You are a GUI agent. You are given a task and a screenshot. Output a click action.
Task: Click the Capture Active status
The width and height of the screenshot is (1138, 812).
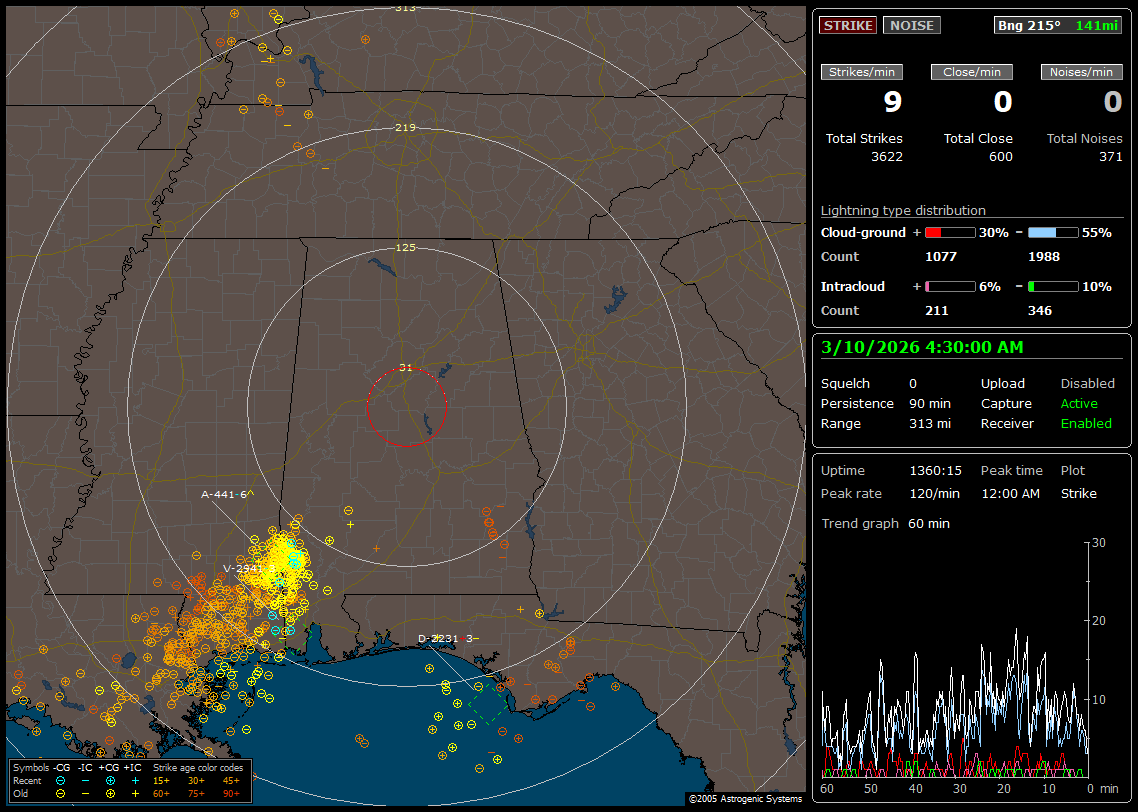pos(1079,404)
